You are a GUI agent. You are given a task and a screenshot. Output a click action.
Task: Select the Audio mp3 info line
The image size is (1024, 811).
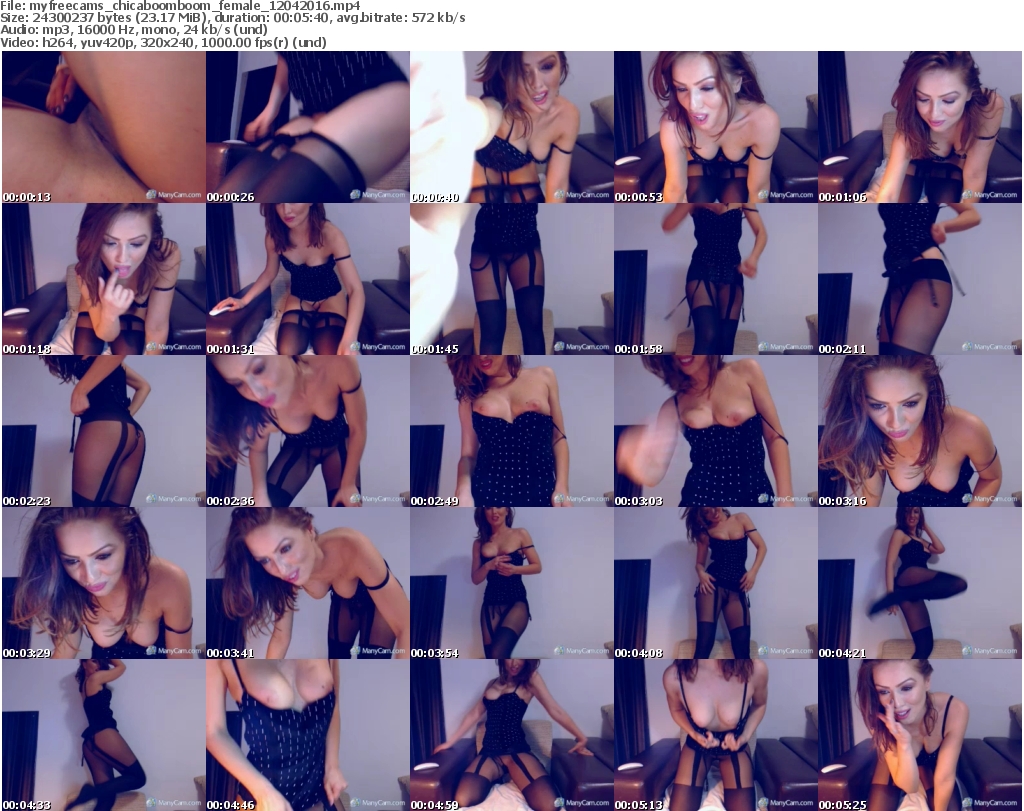tap(134, 30)
